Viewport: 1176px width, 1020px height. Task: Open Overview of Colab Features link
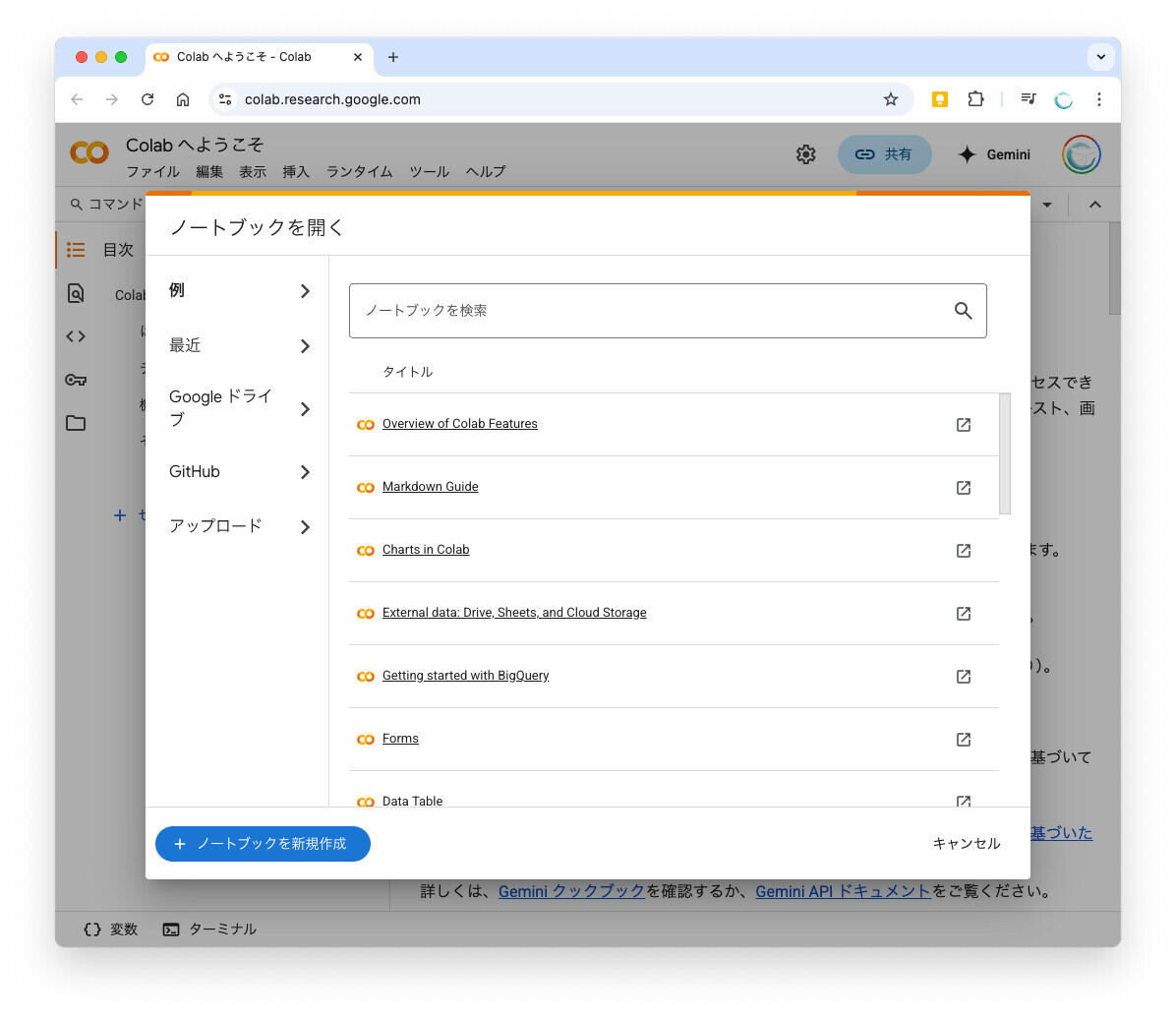click(x=460, y=424)
